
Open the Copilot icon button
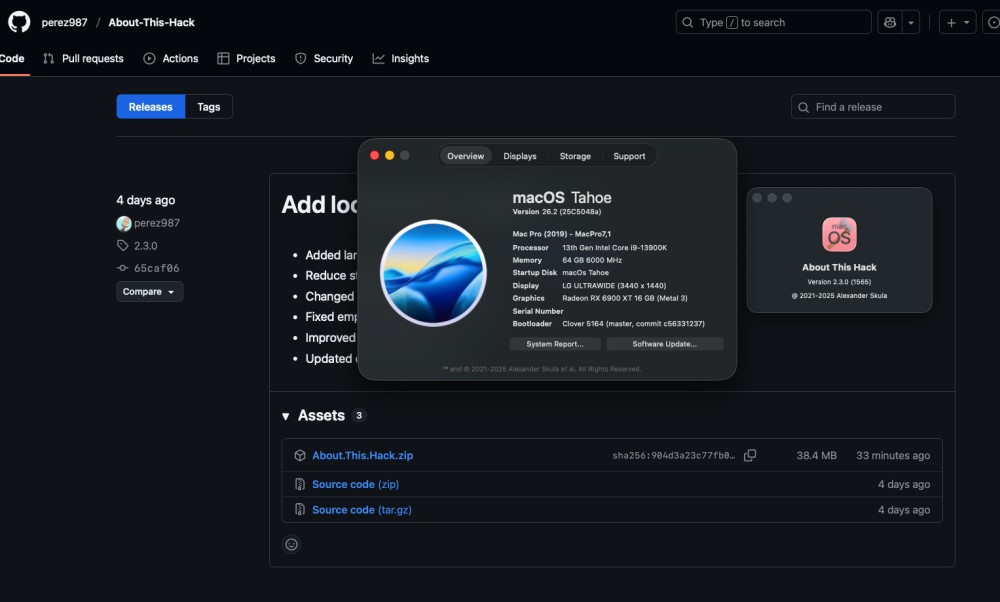point(890,22)
